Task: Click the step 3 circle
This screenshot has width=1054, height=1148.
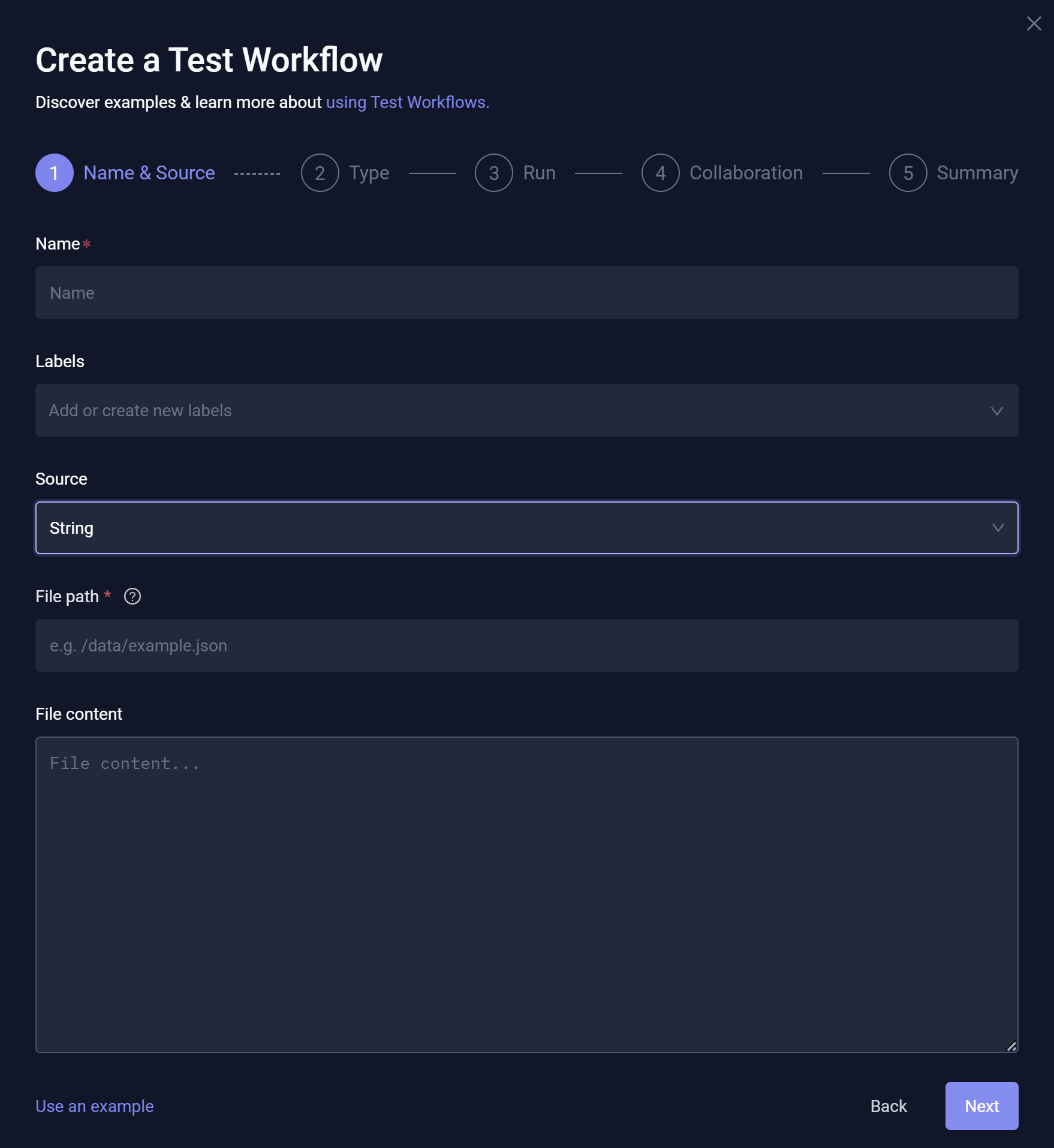Action: coord(494,173)
